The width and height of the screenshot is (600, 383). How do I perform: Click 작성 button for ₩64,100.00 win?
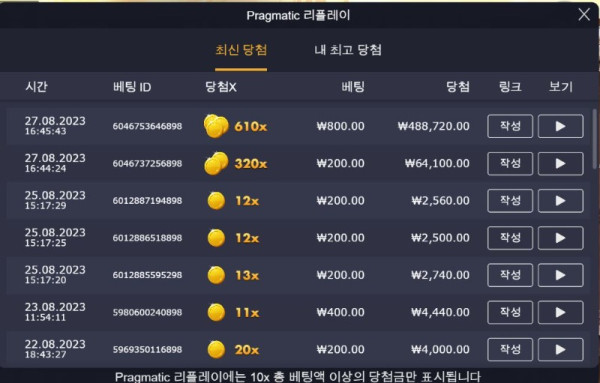[510, 163]
